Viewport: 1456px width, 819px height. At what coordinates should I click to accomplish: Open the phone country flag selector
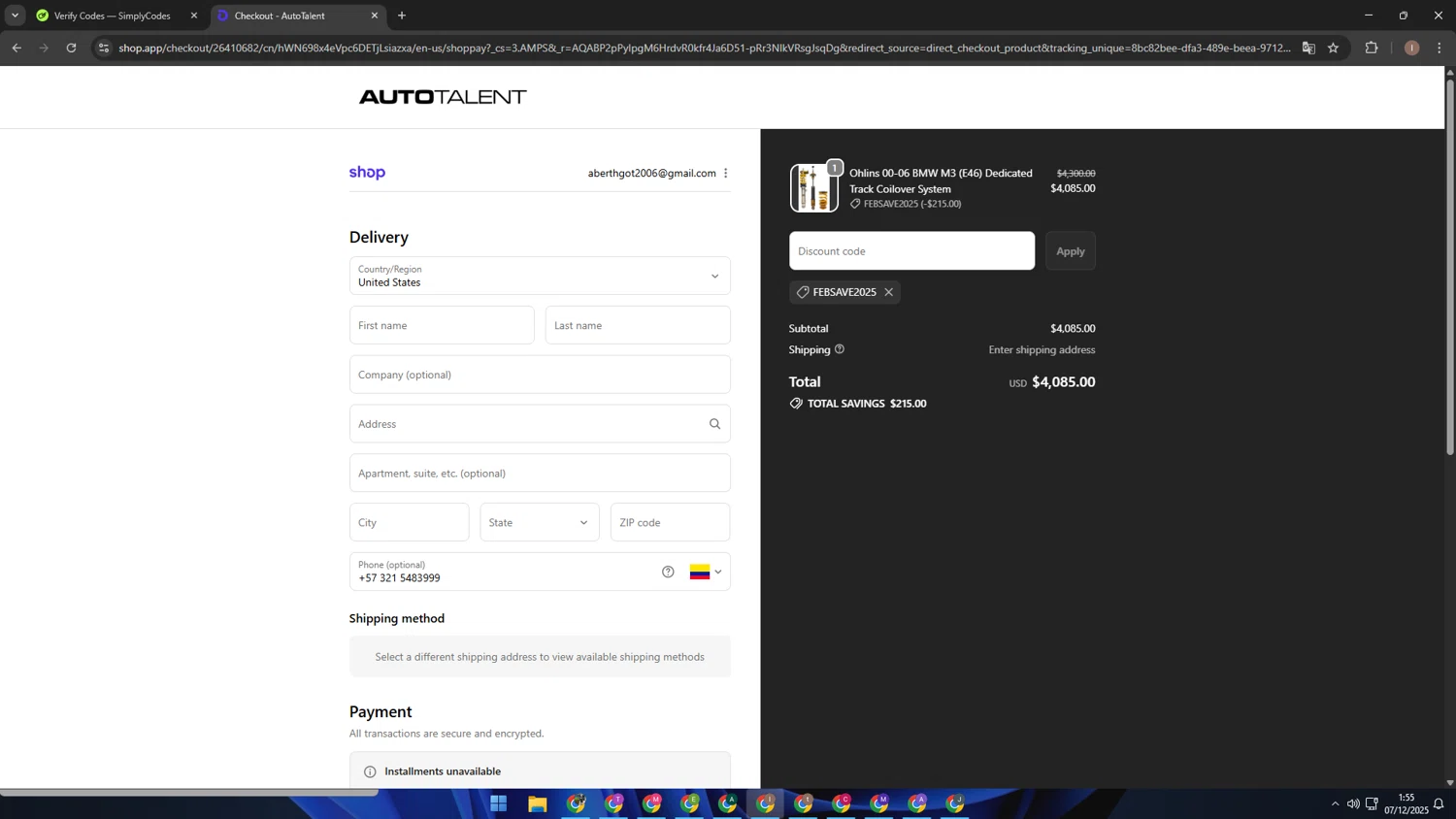click(x=706, y=572)
